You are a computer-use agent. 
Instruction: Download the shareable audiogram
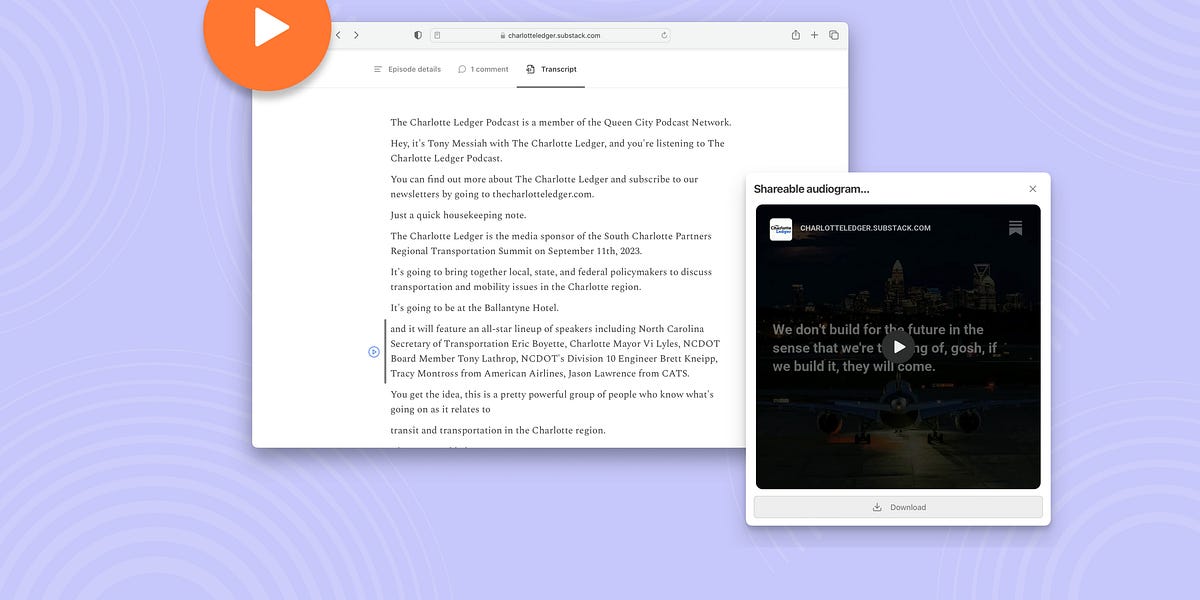pos(898,507)
